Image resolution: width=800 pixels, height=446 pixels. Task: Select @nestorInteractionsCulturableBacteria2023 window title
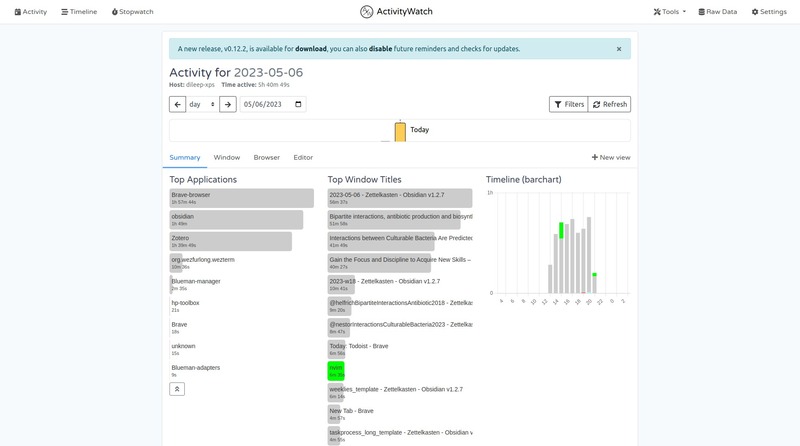(x=400, y=328)
